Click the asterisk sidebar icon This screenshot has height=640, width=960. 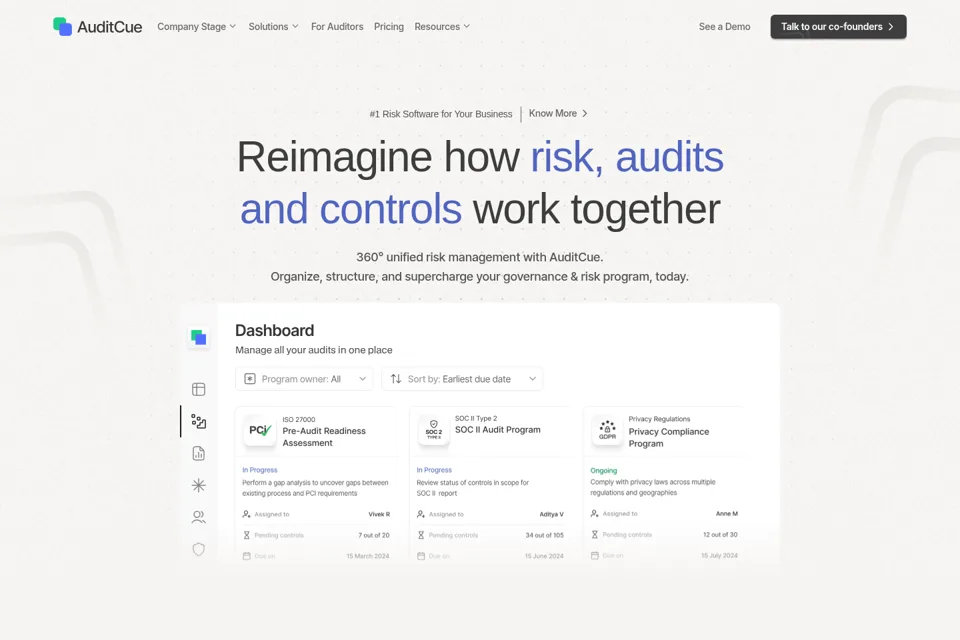click(x=198, y=485)
